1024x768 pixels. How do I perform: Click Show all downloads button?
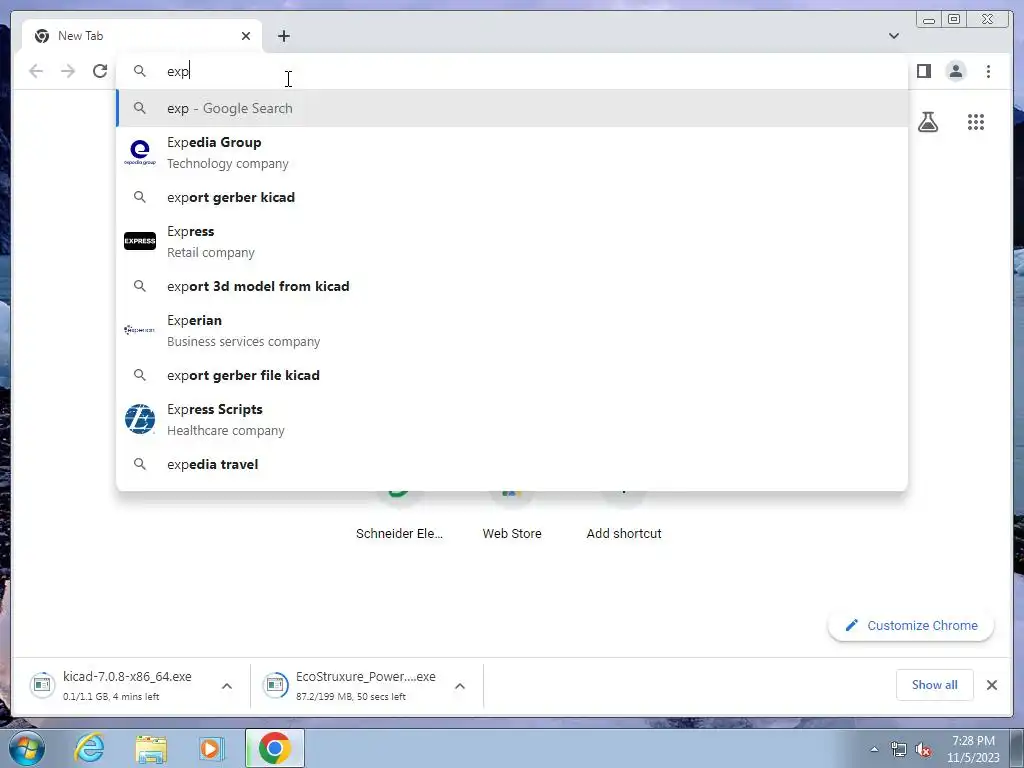pyautogui.click(x=935, y=684)
